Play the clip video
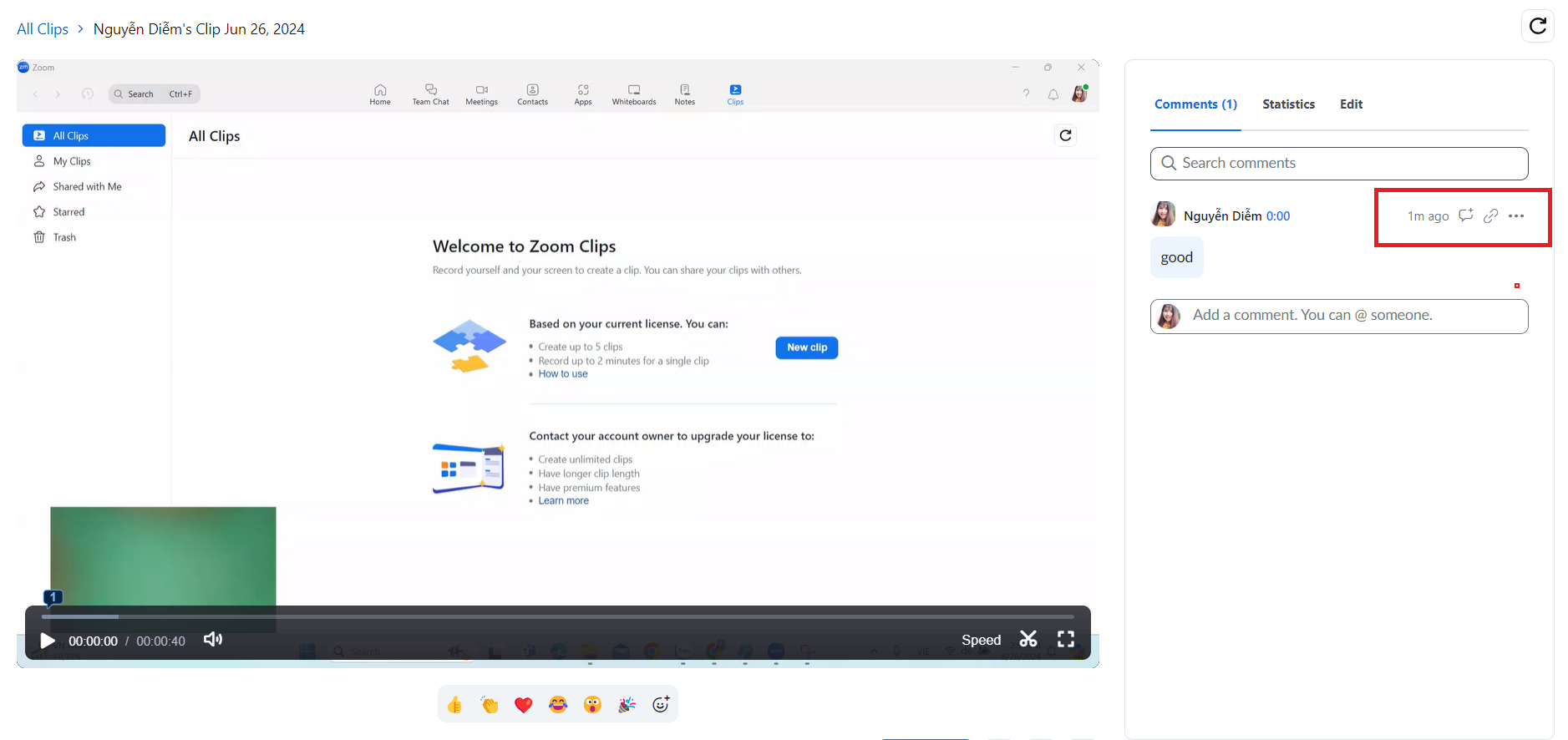Screen dimensions: 1568x740 pyautogui.click(x=48, y=641)
